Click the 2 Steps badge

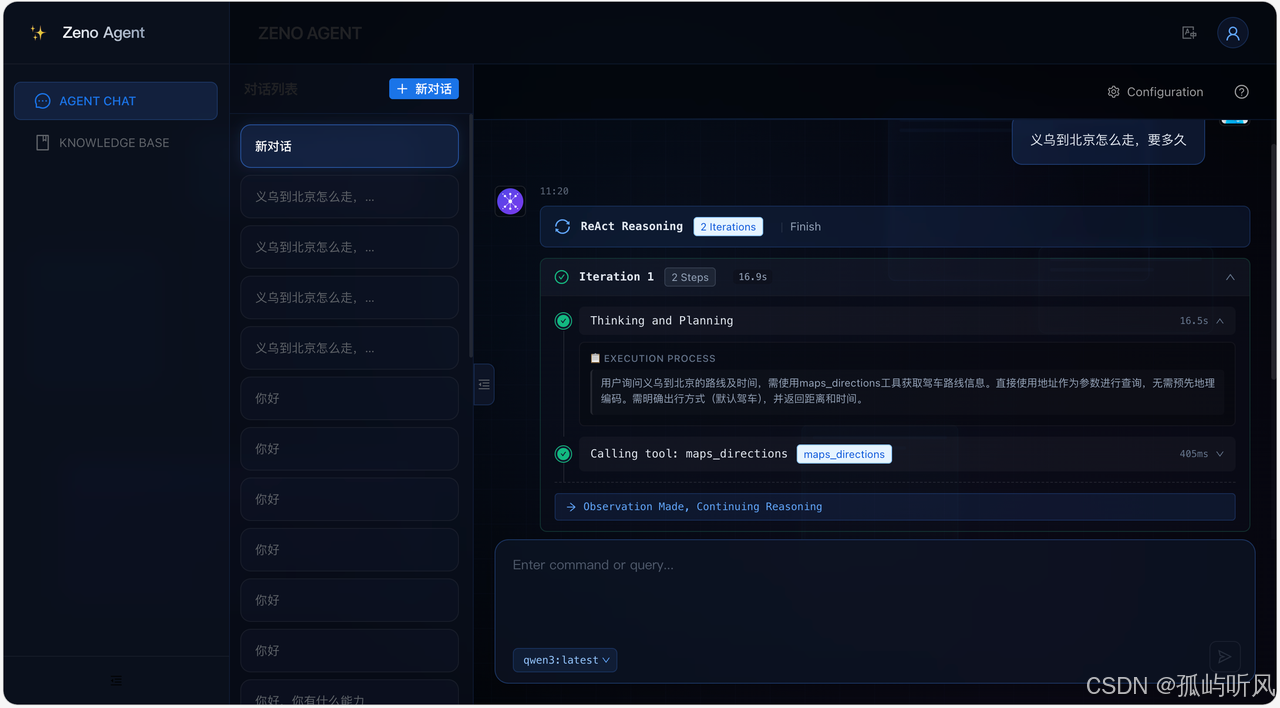click(x=690, y=277)
